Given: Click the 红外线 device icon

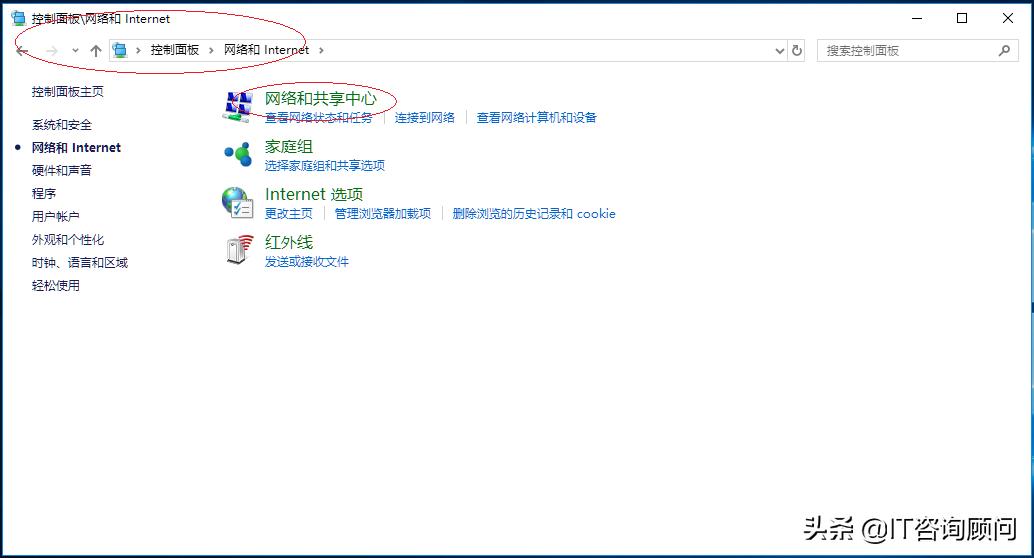Looking at the screenshot, I should [239, 250].
